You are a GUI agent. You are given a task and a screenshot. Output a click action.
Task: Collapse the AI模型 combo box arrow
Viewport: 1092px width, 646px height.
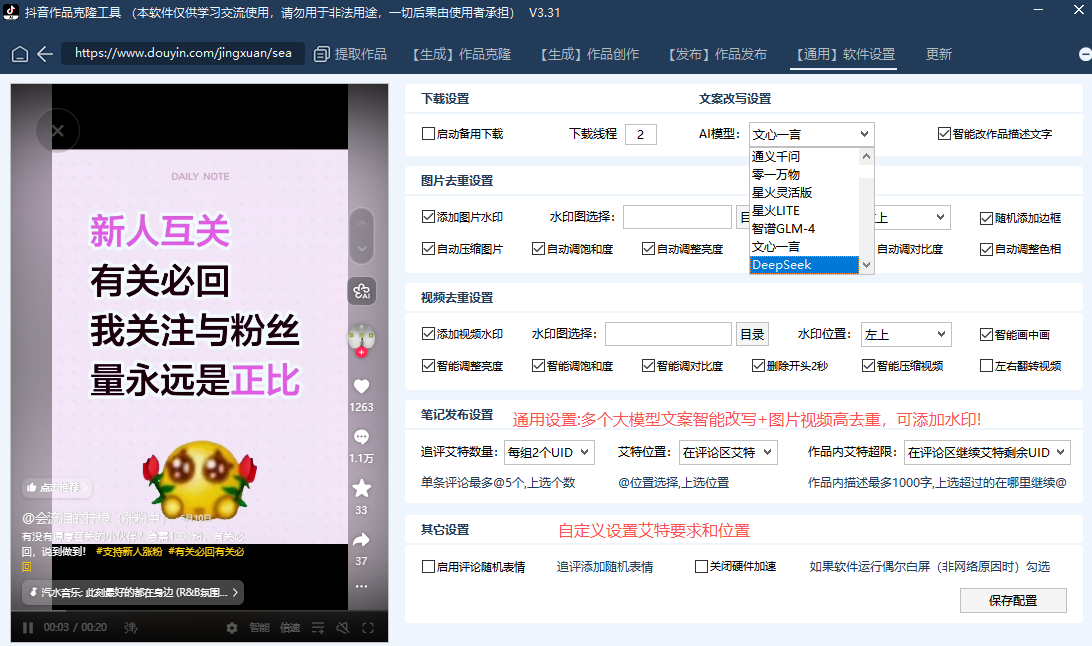pos(864,134)
